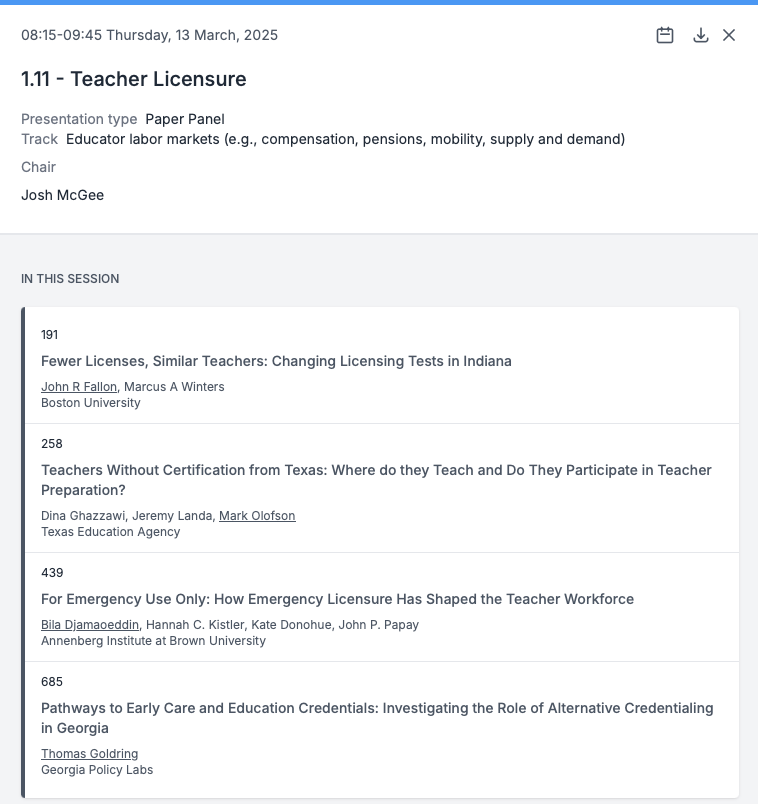Open 'For Emergency Use Only' paper
Screen dimensions: 758x804
[337, 599]
